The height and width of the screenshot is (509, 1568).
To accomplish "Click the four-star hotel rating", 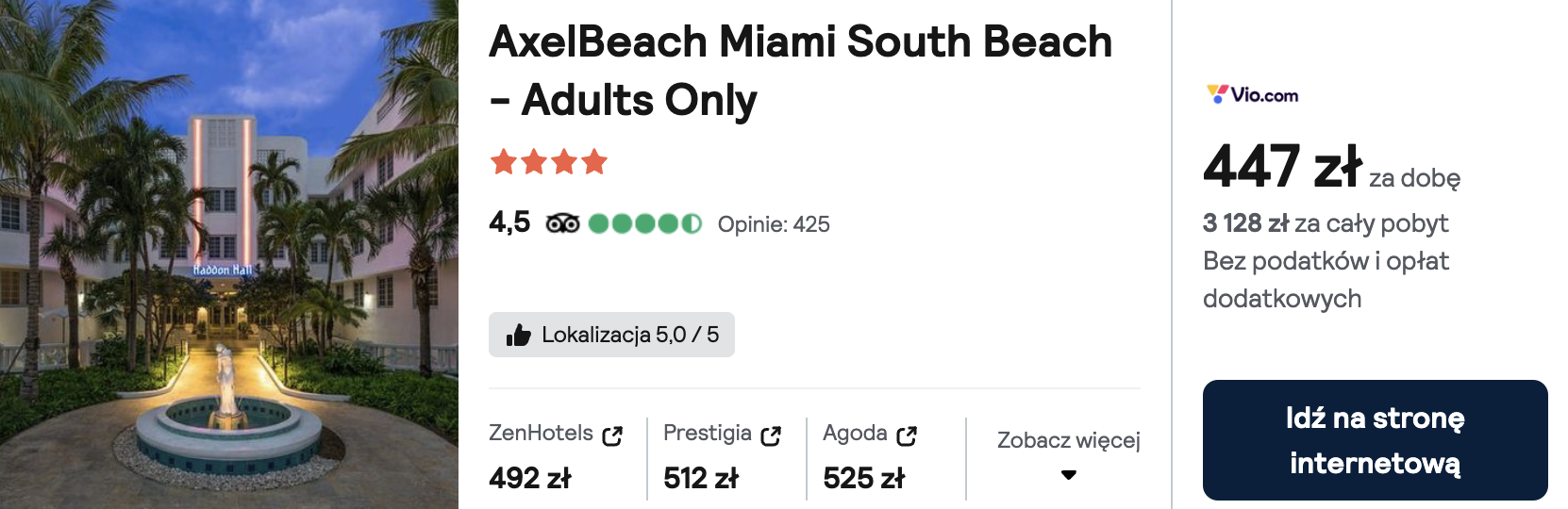I will pyautogui.click(x=548, y=162).
